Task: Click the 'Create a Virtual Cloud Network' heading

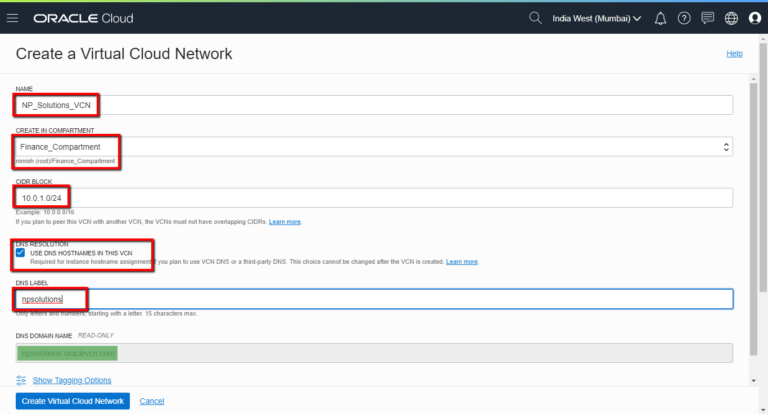Action: click(x=124, y=54)
